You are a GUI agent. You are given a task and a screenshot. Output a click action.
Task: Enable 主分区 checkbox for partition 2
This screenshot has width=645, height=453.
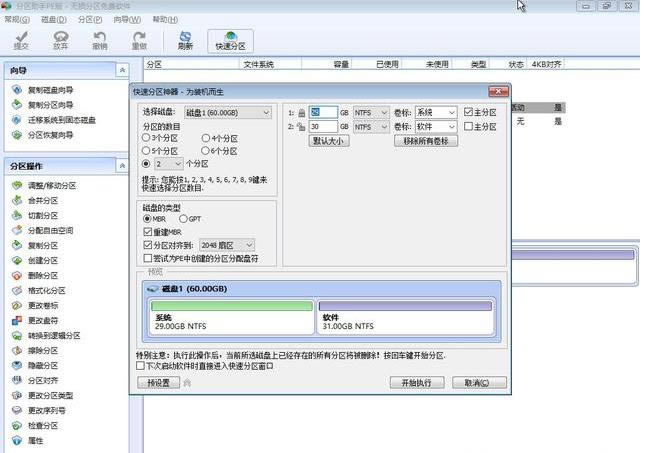pos(468,126)
